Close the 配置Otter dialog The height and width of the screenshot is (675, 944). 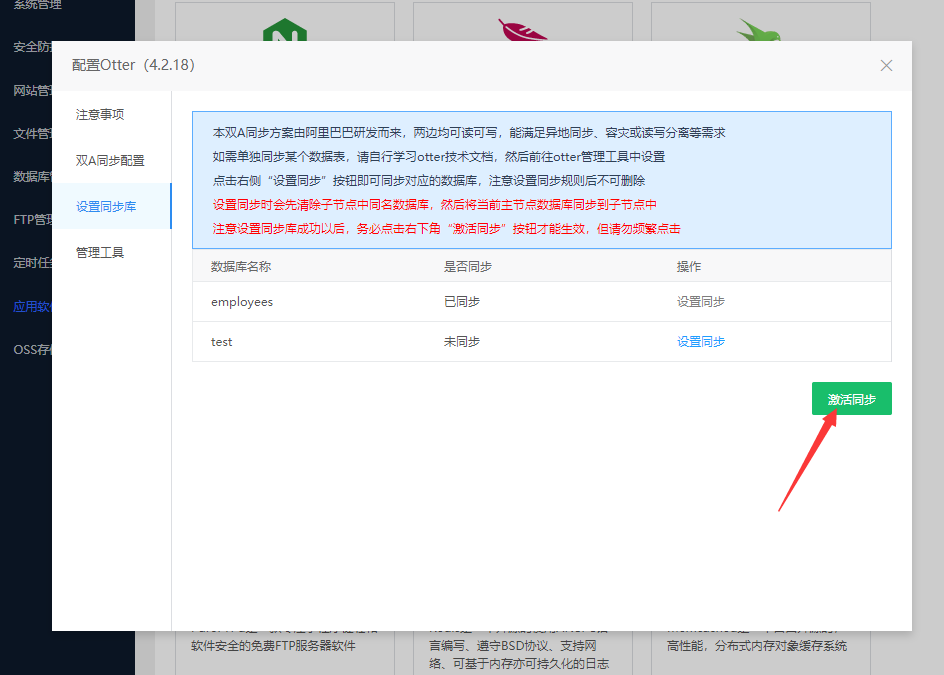point(886,65)
